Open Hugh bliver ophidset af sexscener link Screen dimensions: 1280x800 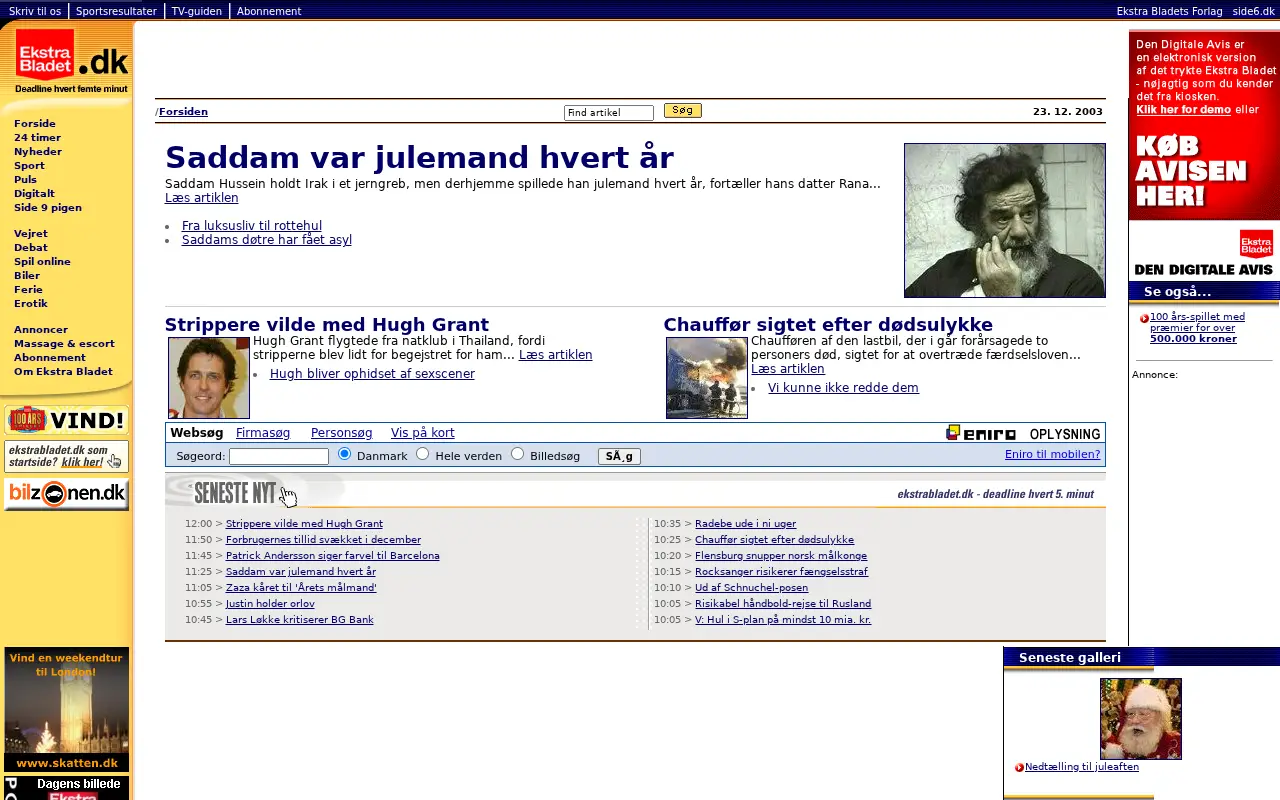tap(372, 374)
